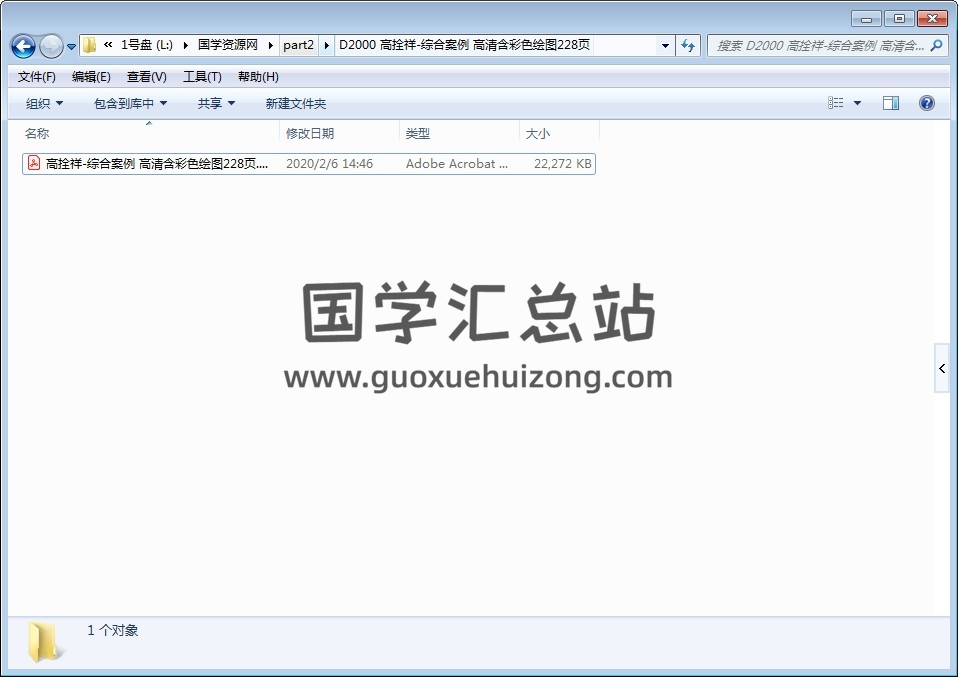Open the more view options arrow
Viewport: 958px width, 677px height.
[857, 103]
